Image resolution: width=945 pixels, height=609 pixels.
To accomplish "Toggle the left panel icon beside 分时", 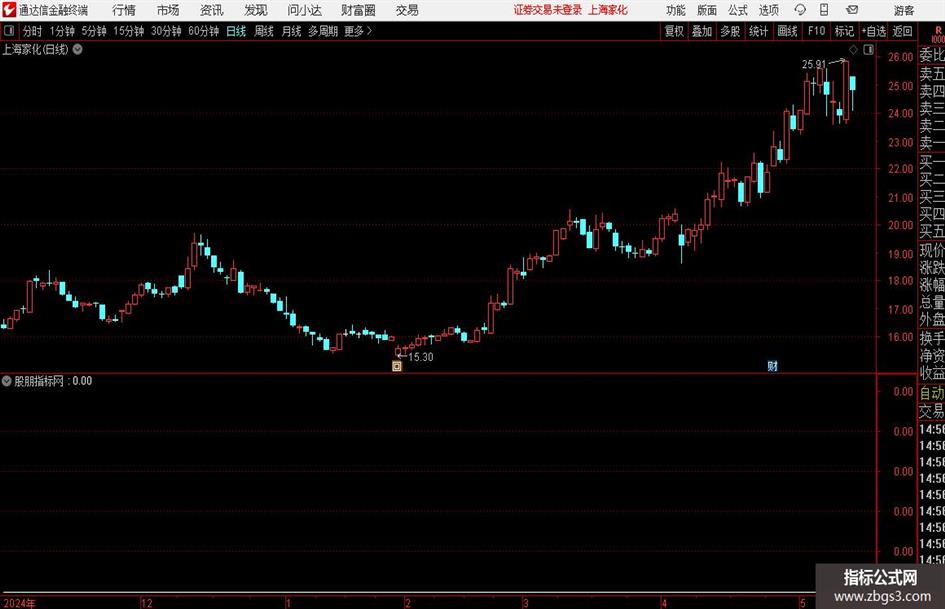I will pos(9,31).
